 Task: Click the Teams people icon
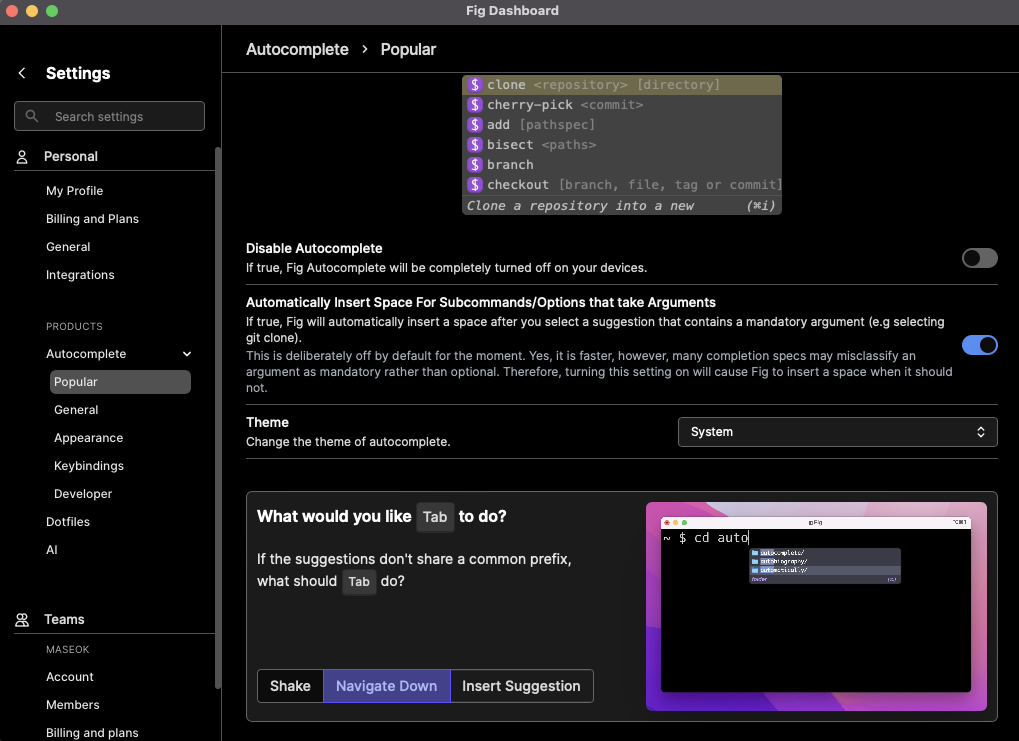point(22,619)
